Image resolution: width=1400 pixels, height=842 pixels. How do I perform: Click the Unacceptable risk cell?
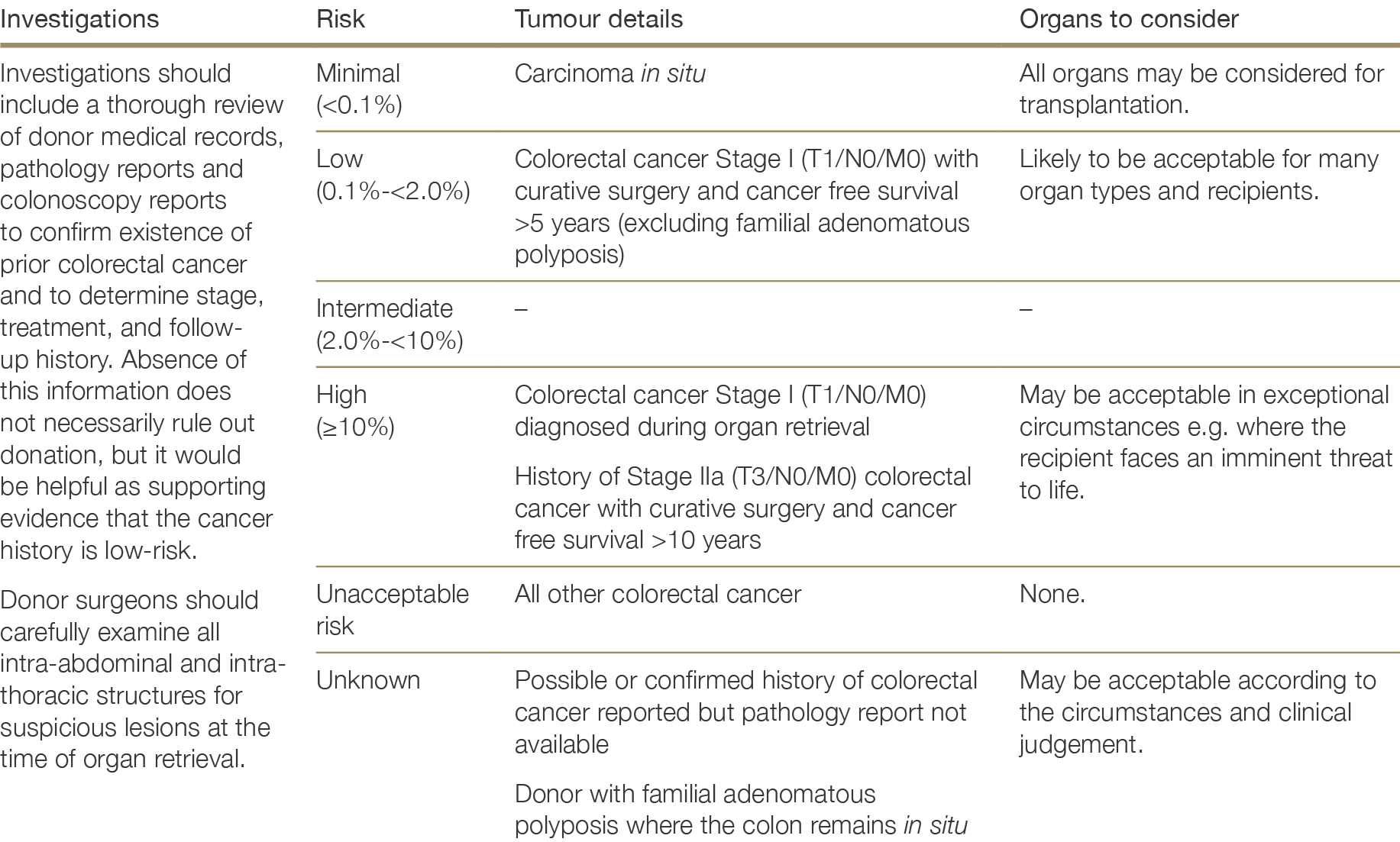coord(392,609)
